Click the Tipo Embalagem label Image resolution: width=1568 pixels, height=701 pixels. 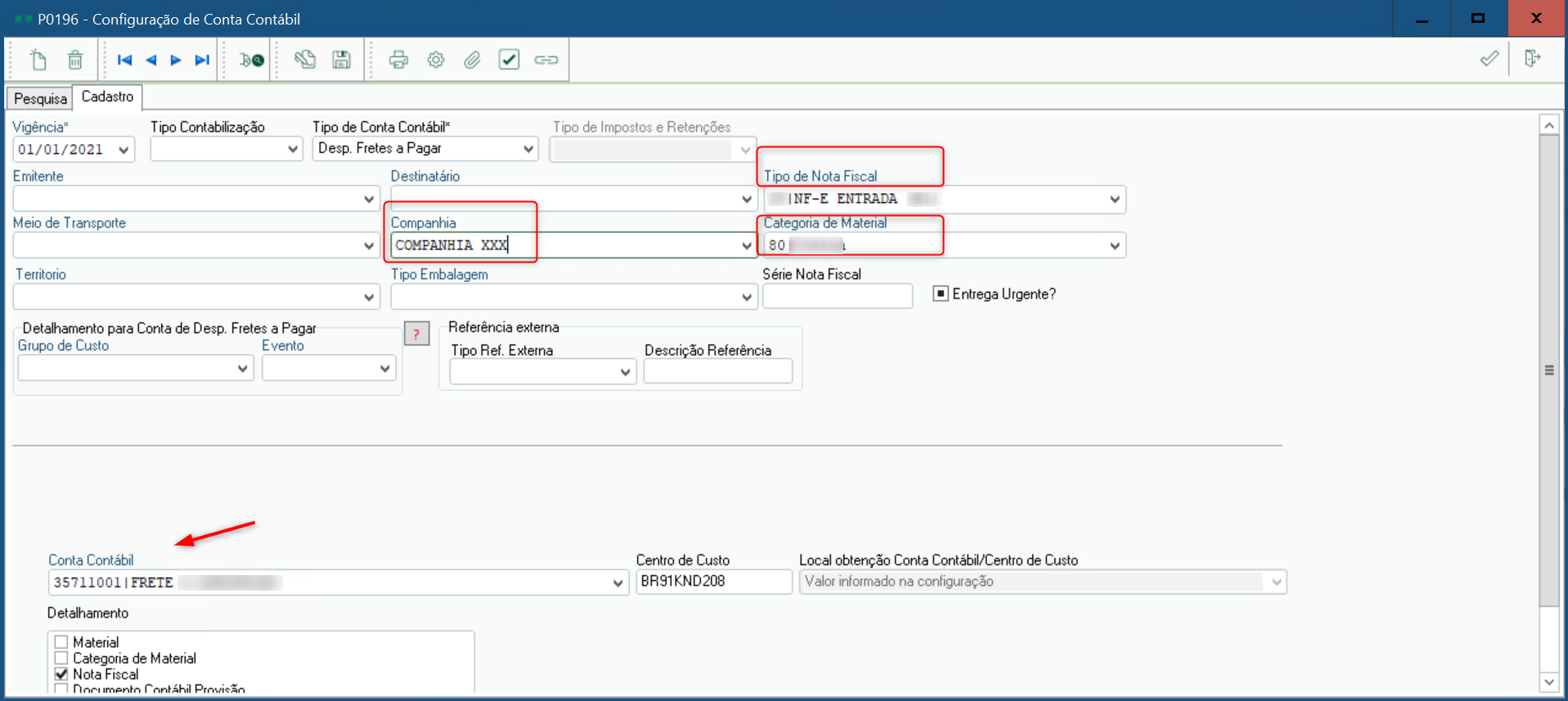[439, 275]
